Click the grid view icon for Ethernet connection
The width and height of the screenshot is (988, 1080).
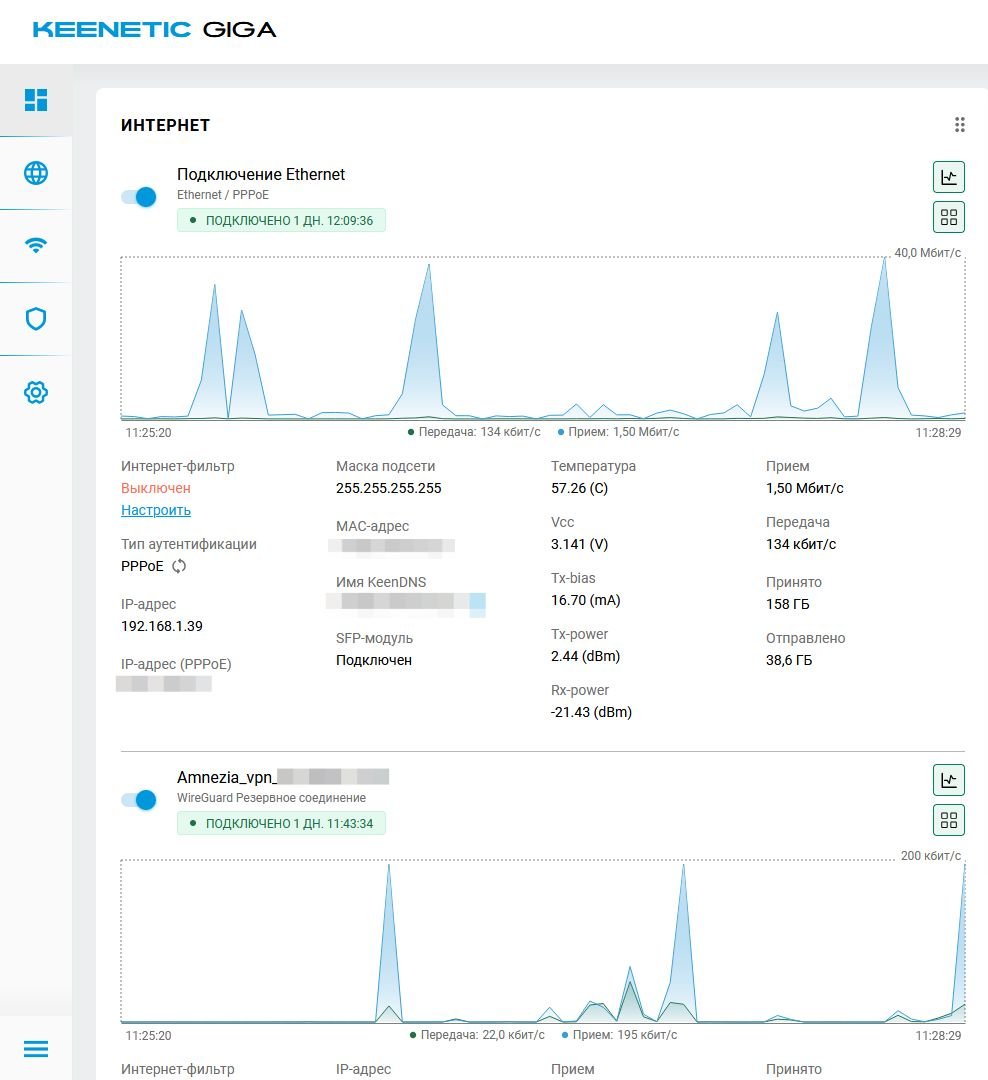tap(948, 217)
